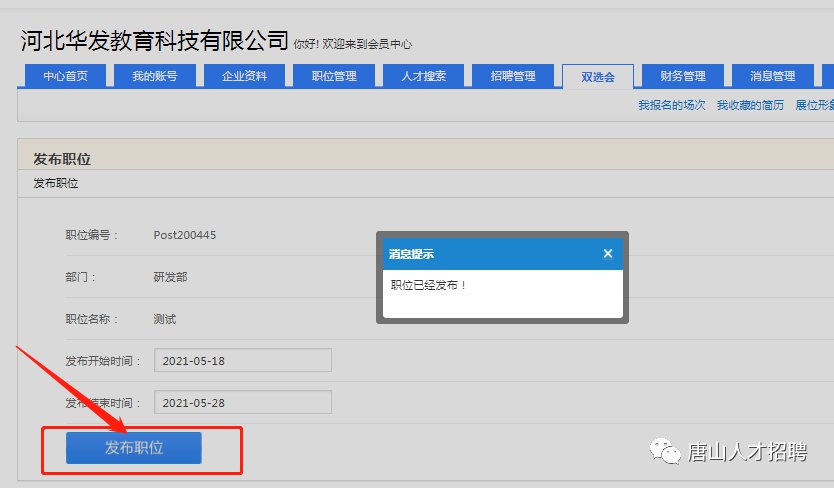Visit the 我收藏的简历 link
Screen dimensions: 834x488
[750, 105]
